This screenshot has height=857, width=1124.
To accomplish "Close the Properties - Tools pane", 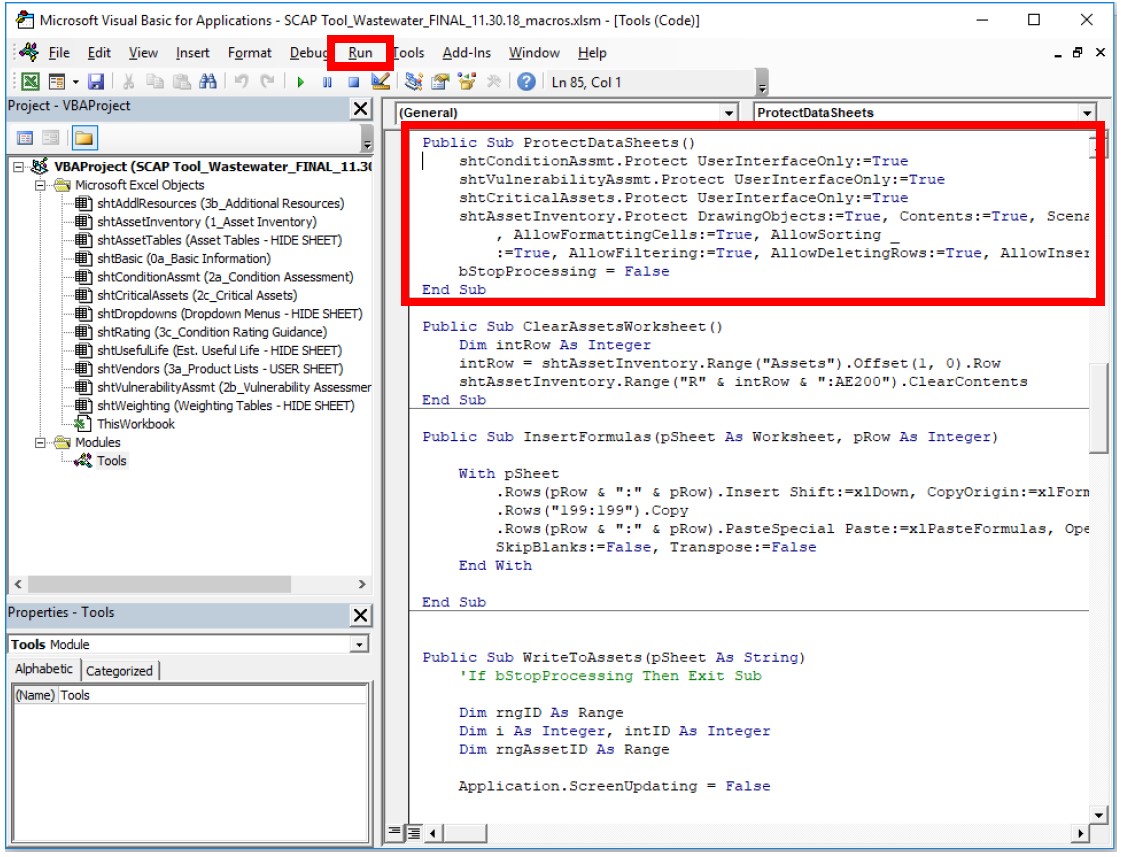I will pos(361,615).
